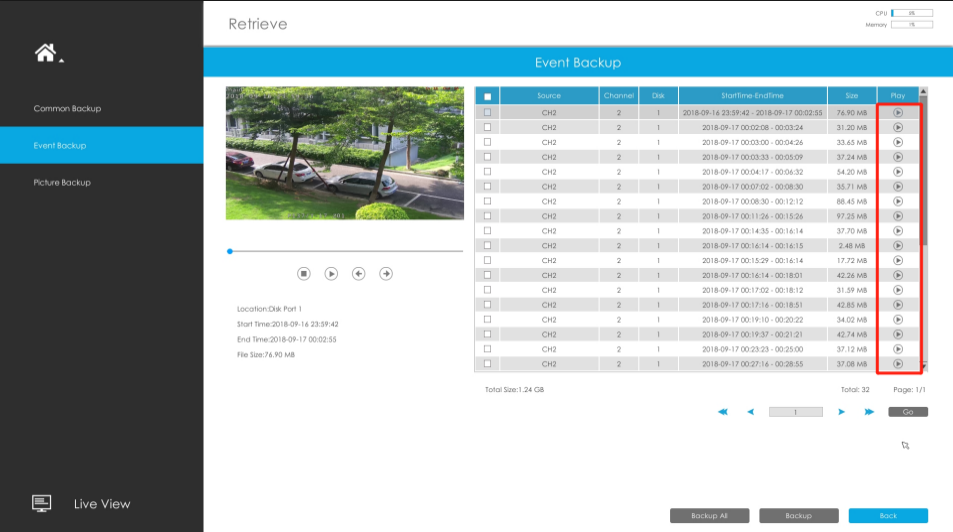Viewport: 953px width, 532px height.
Task: Click the Channel column header
Action: click(x=619, y=95)
